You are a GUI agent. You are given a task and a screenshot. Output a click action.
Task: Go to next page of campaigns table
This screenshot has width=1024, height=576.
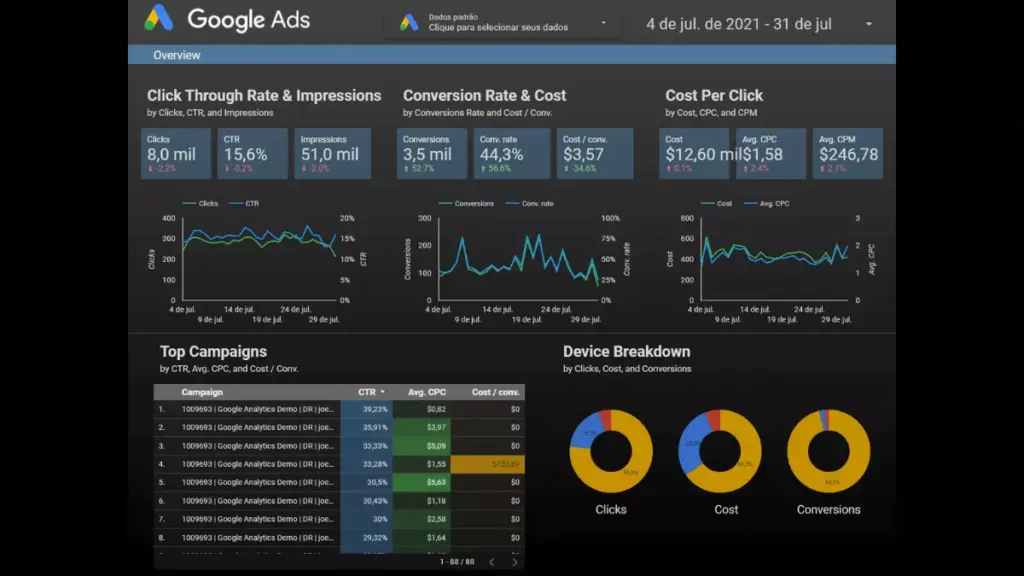click(x=515, y=562)
